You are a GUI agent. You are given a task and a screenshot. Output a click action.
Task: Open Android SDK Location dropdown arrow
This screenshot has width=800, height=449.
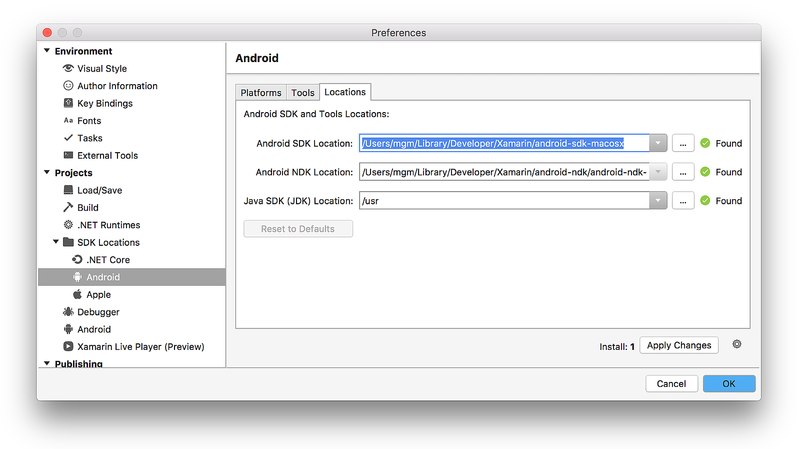pos(658,143)
